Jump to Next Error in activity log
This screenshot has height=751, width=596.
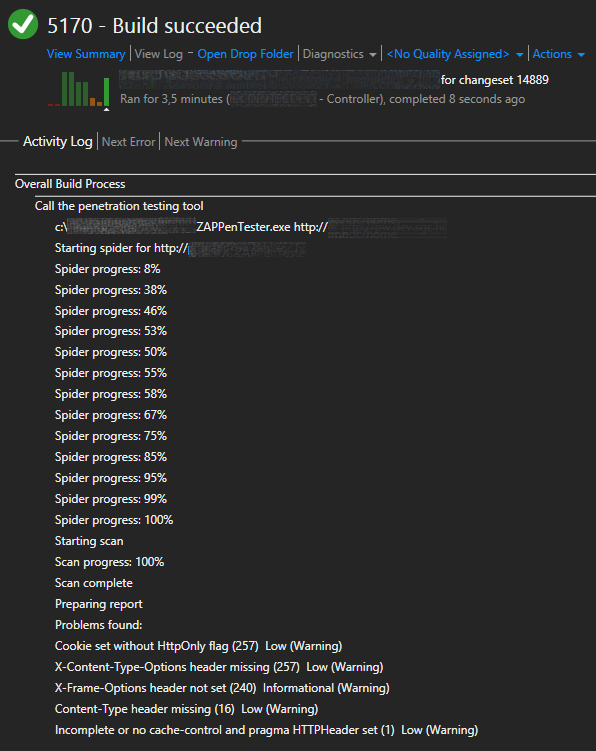click(128, 142)
